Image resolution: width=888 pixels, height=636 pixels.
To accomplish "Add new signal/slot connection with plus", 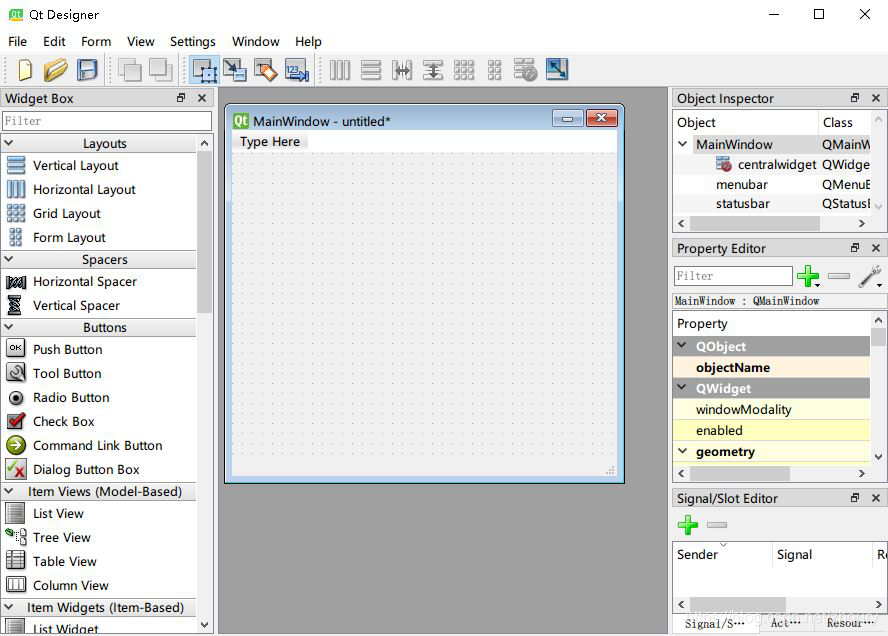I will pos(688,525).
